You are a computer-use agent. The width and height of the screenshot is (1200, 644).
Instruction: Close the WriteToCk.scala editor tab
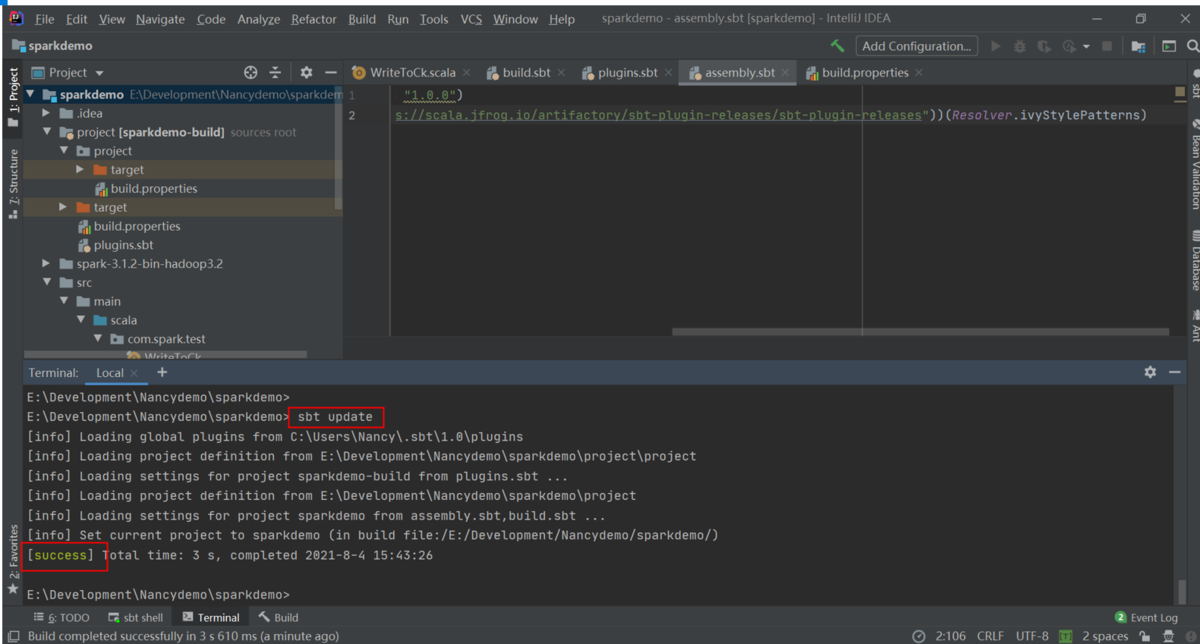point(467,73)
